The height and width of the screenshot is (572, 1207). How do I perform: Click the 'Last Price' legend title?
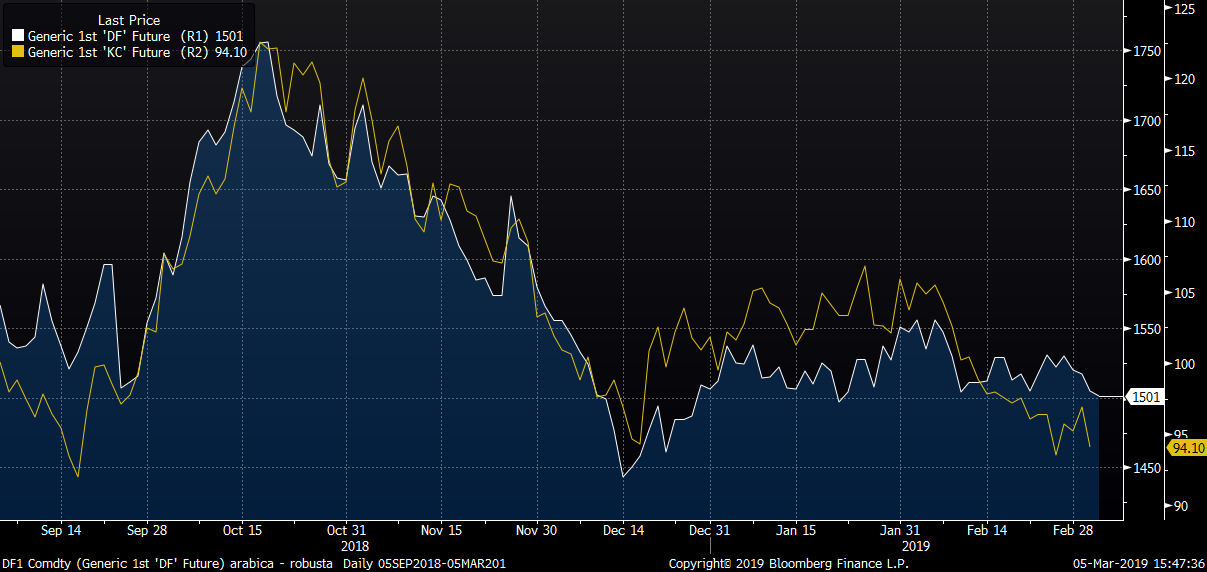coord(129,20)
